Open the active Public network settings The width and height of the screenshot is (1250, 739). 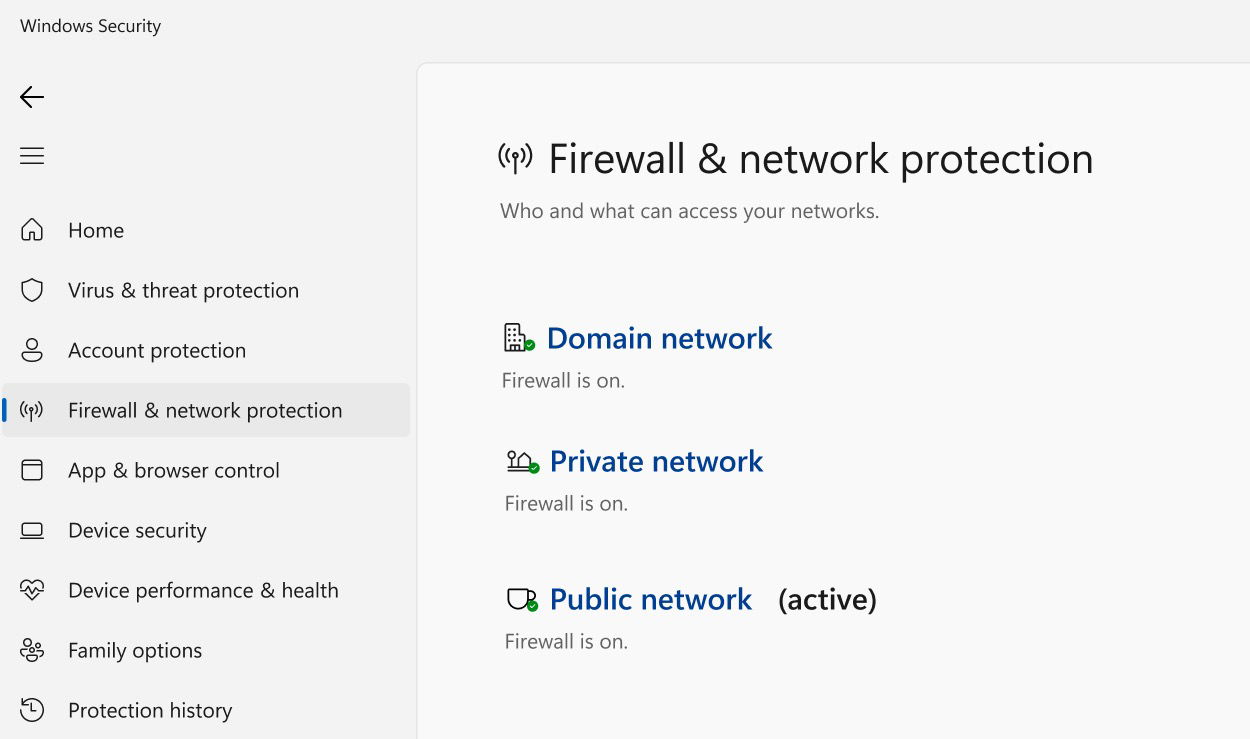[651, 598]
